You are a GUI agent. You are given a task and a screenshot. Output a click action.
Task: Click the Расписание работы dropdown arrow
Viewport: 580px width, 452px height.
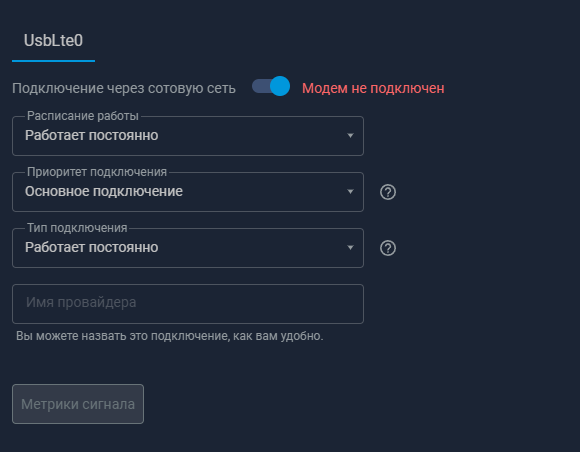click(x=350, y=136)
